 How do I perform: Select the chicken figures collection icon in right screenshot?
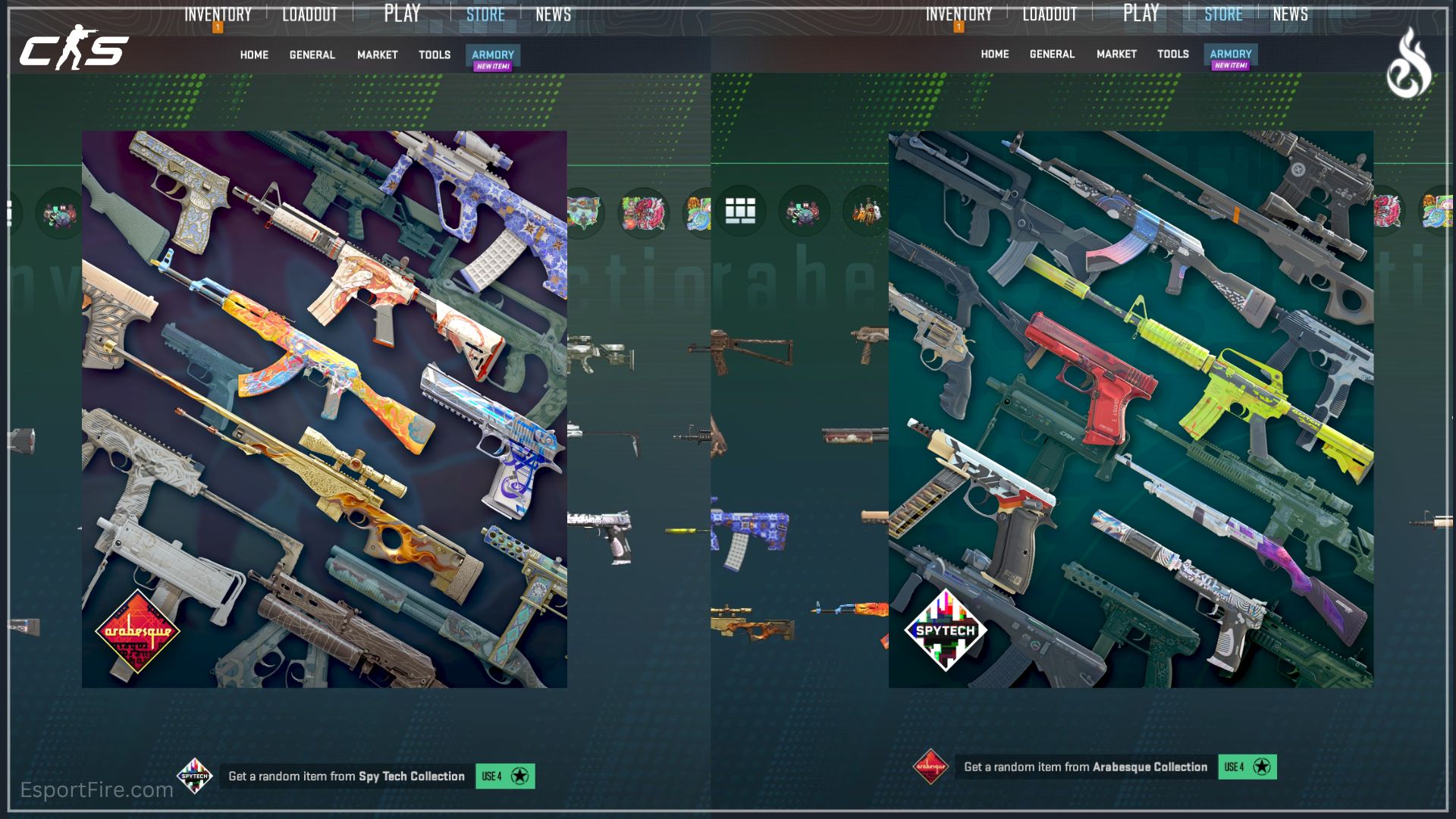tap(866, 211)
